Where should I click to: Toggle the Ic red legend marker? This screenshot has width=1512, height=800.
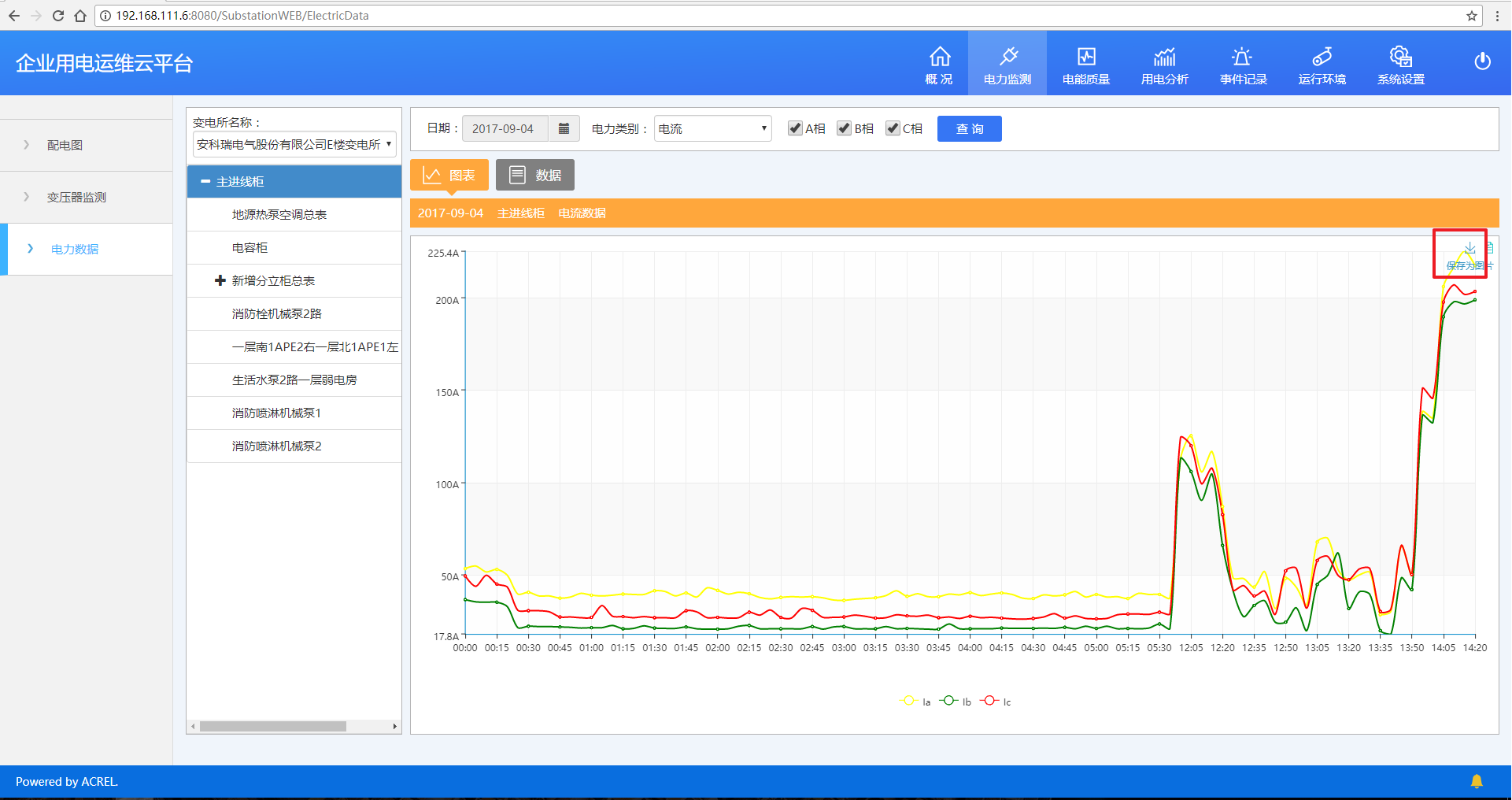[x=989, y=701]
